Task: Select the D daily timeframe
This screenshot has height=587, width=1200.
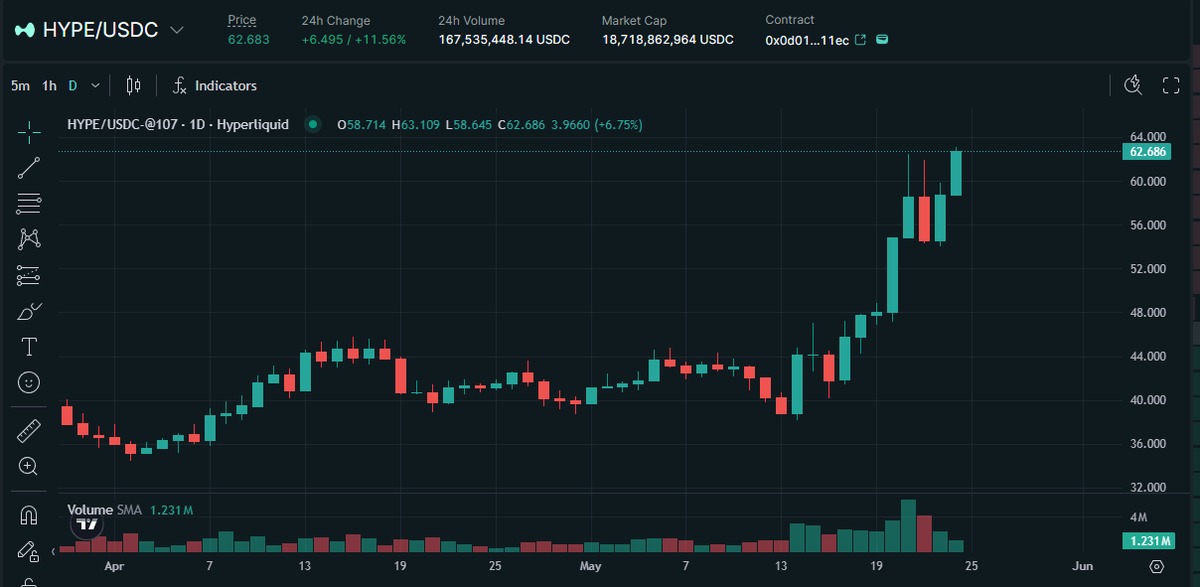Action: (x=73, y=86)
